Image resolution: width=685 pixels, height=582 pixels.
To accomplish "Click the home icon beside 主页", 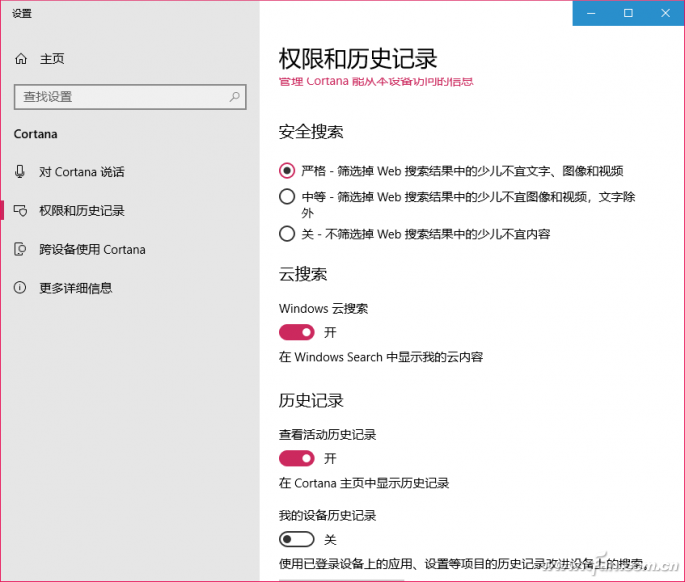I will [21, 59].
